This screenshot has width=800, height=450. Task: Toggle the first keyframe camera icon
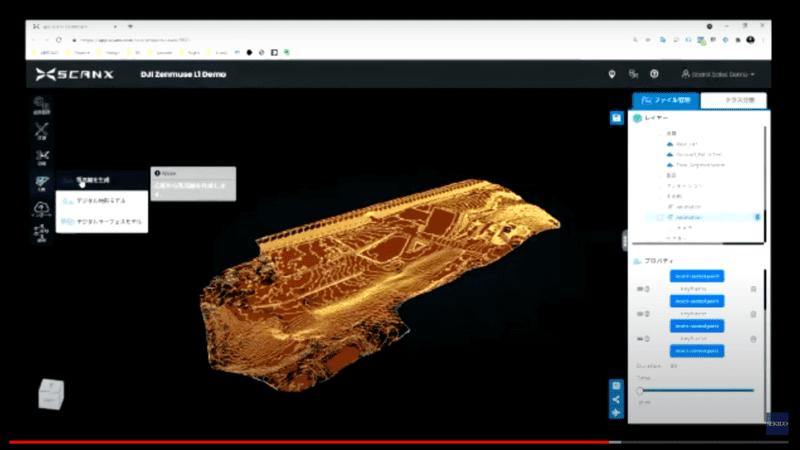click(640, 289)
